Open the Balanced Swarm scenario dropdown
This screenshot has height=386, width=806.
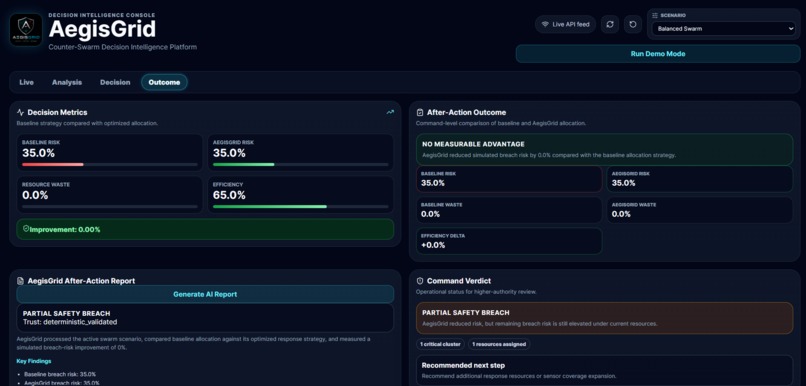coord(724,29)
